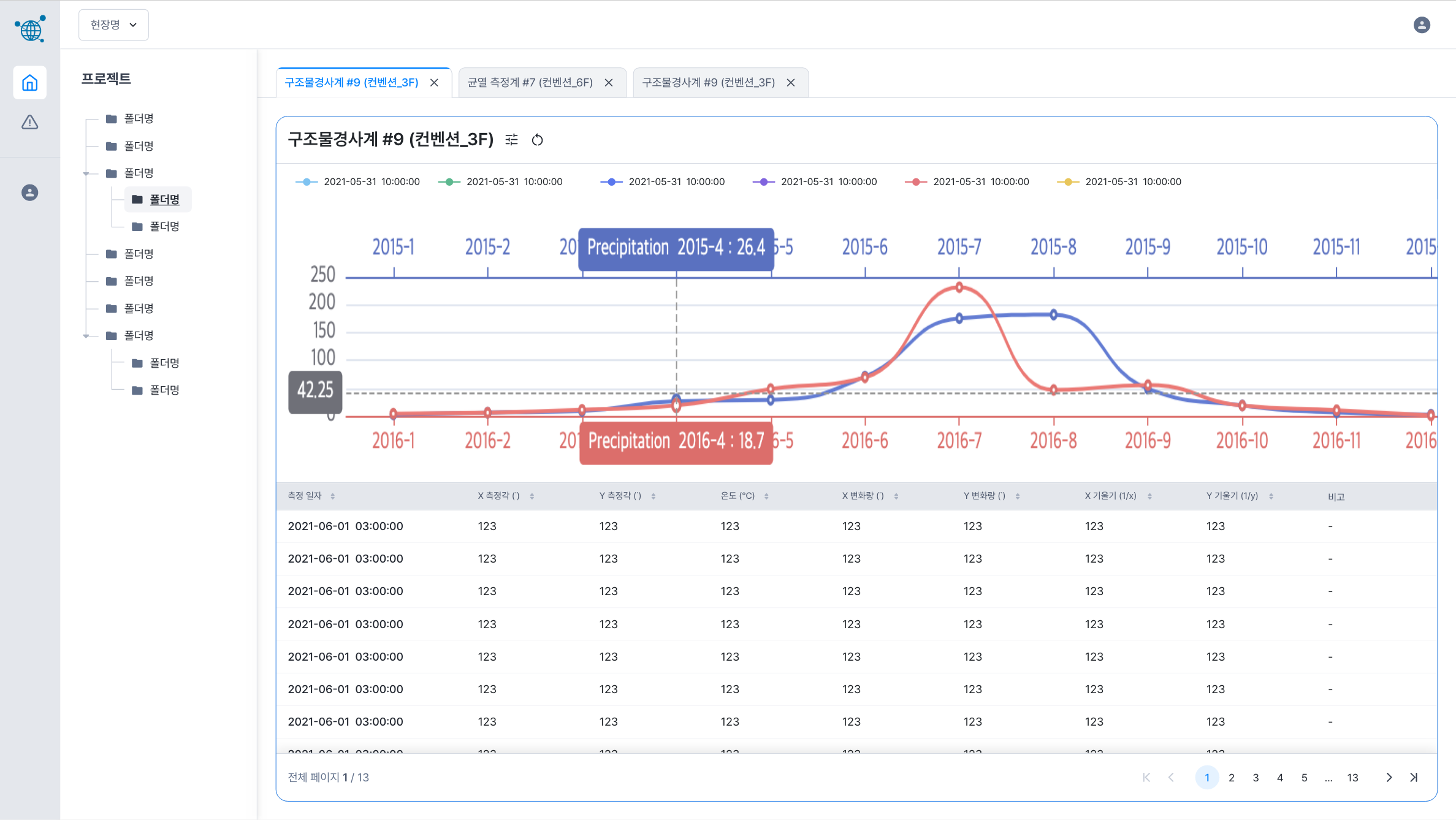Click the home icon in the sidebar
This screenshot has width=1456, height=820.
click(29, 83)
